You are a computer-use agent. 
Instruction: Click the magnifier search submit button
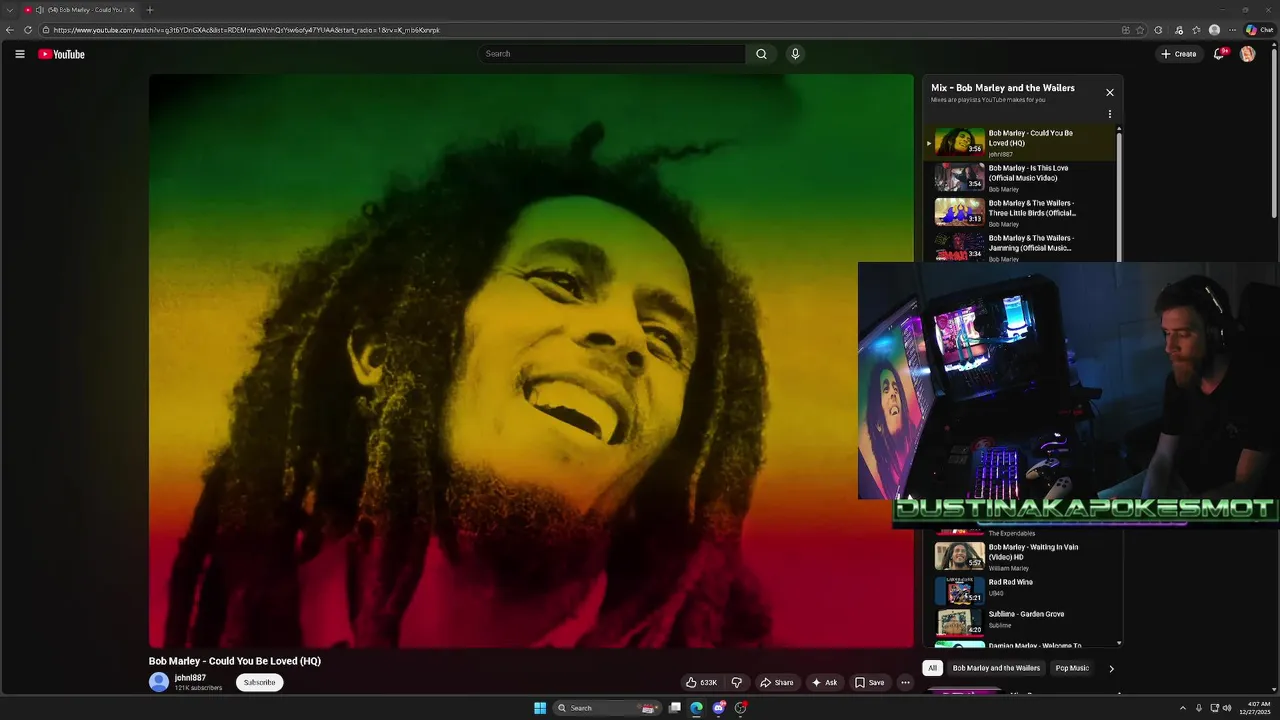(761, 54)
